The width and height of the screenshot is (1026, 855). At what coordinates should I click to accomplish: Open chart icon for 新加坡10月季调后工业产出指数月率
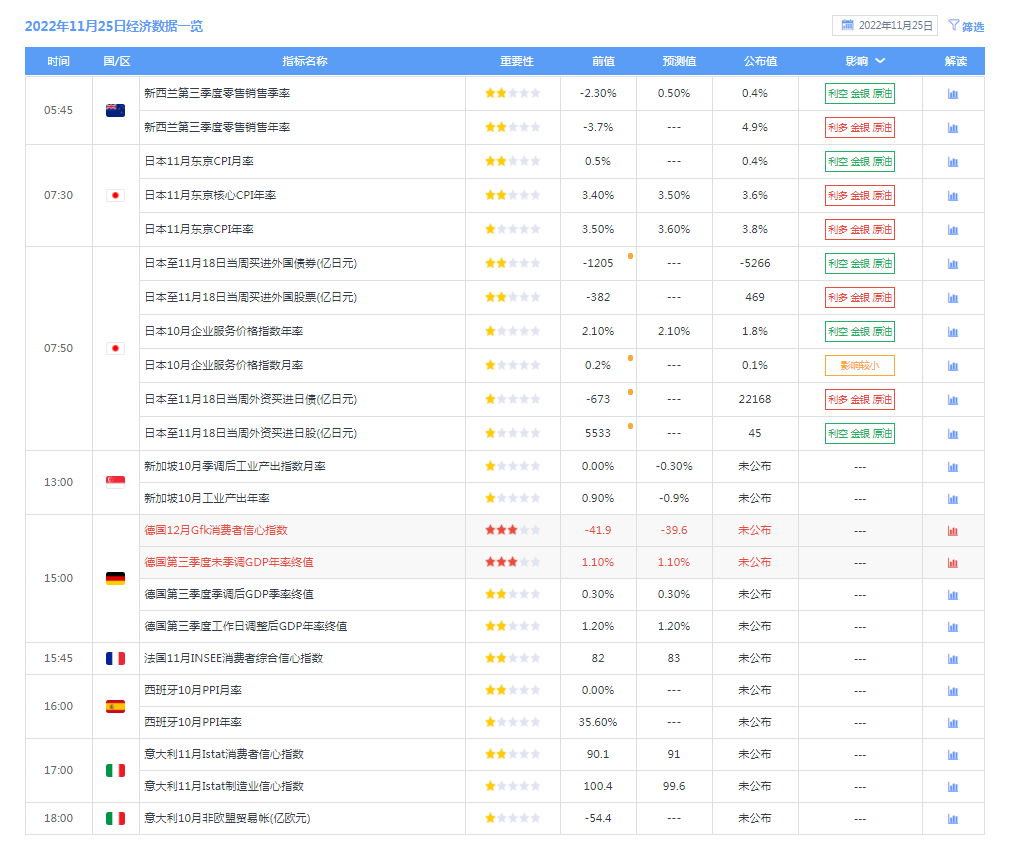click(953, 467)
